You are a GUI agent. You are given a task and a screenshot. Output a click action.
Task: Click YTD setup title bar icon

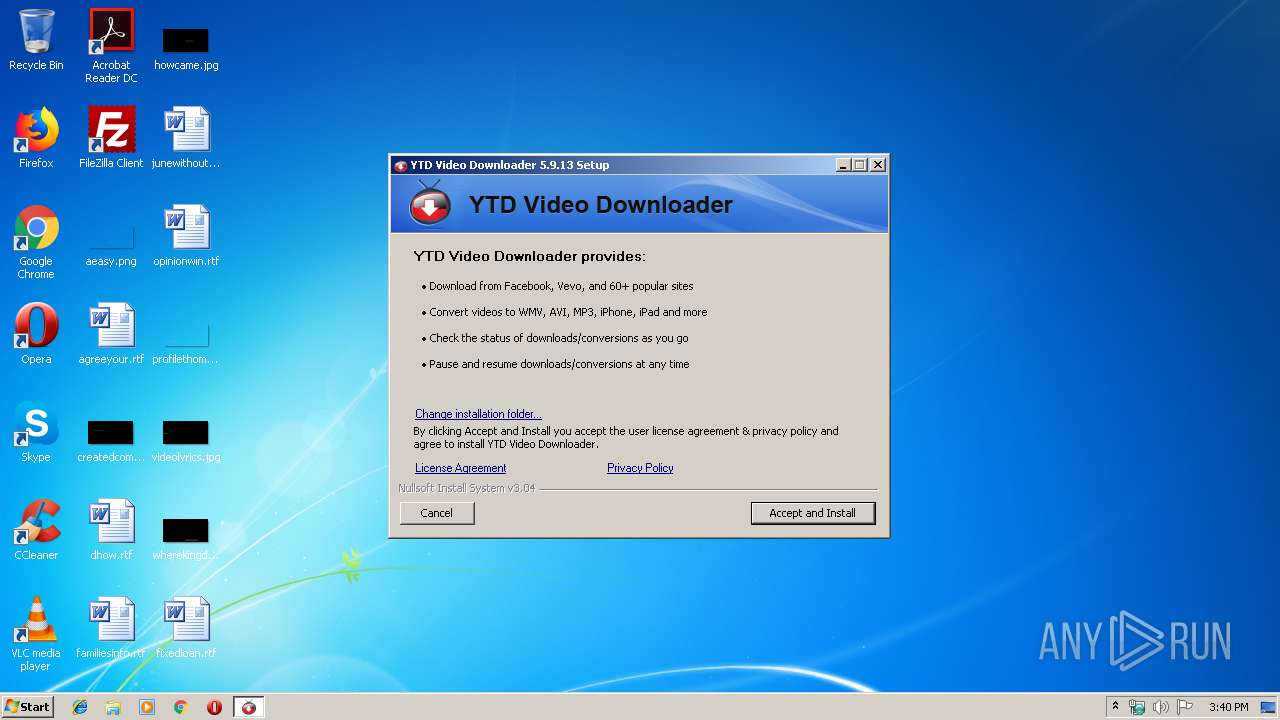[400, 165]
